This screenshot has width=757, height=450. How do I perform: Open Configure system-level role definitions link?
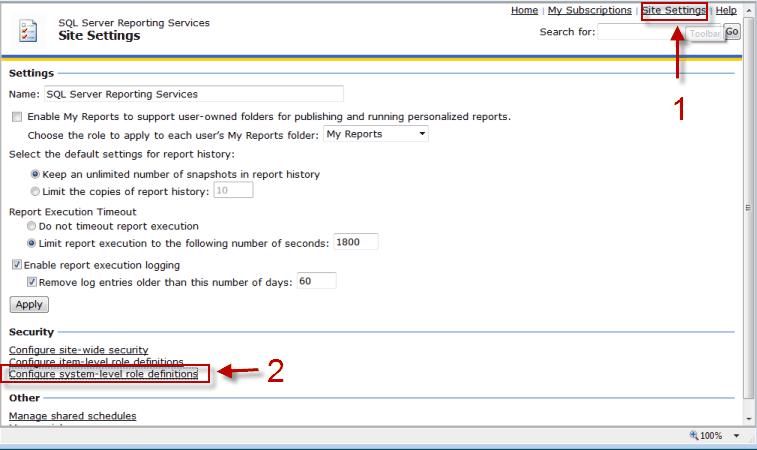tap(103, 374)
